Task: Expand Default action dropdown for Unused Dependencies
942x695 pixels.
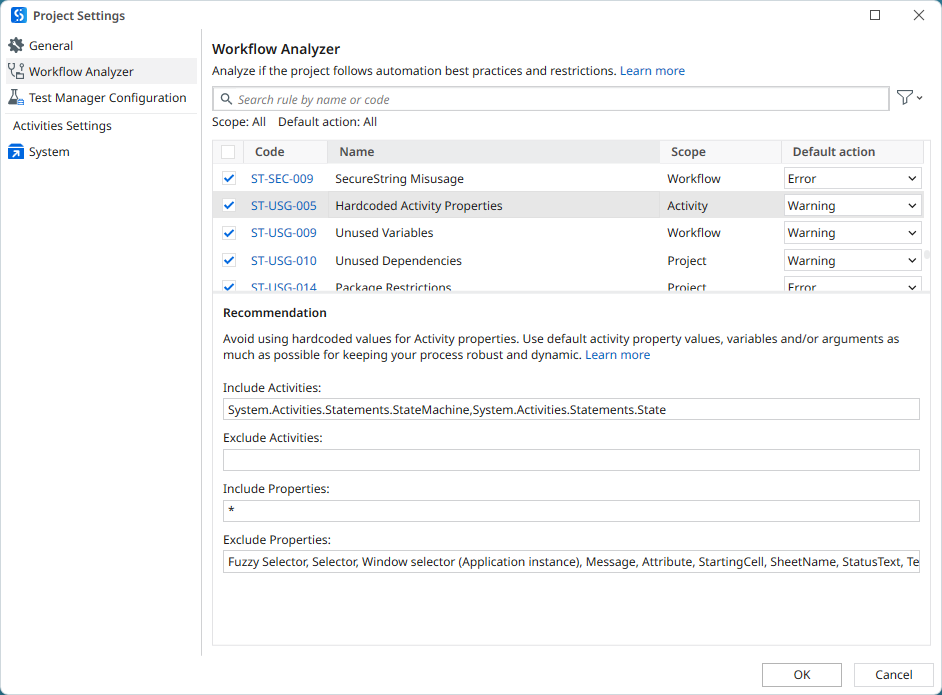Action: point(852,261)
